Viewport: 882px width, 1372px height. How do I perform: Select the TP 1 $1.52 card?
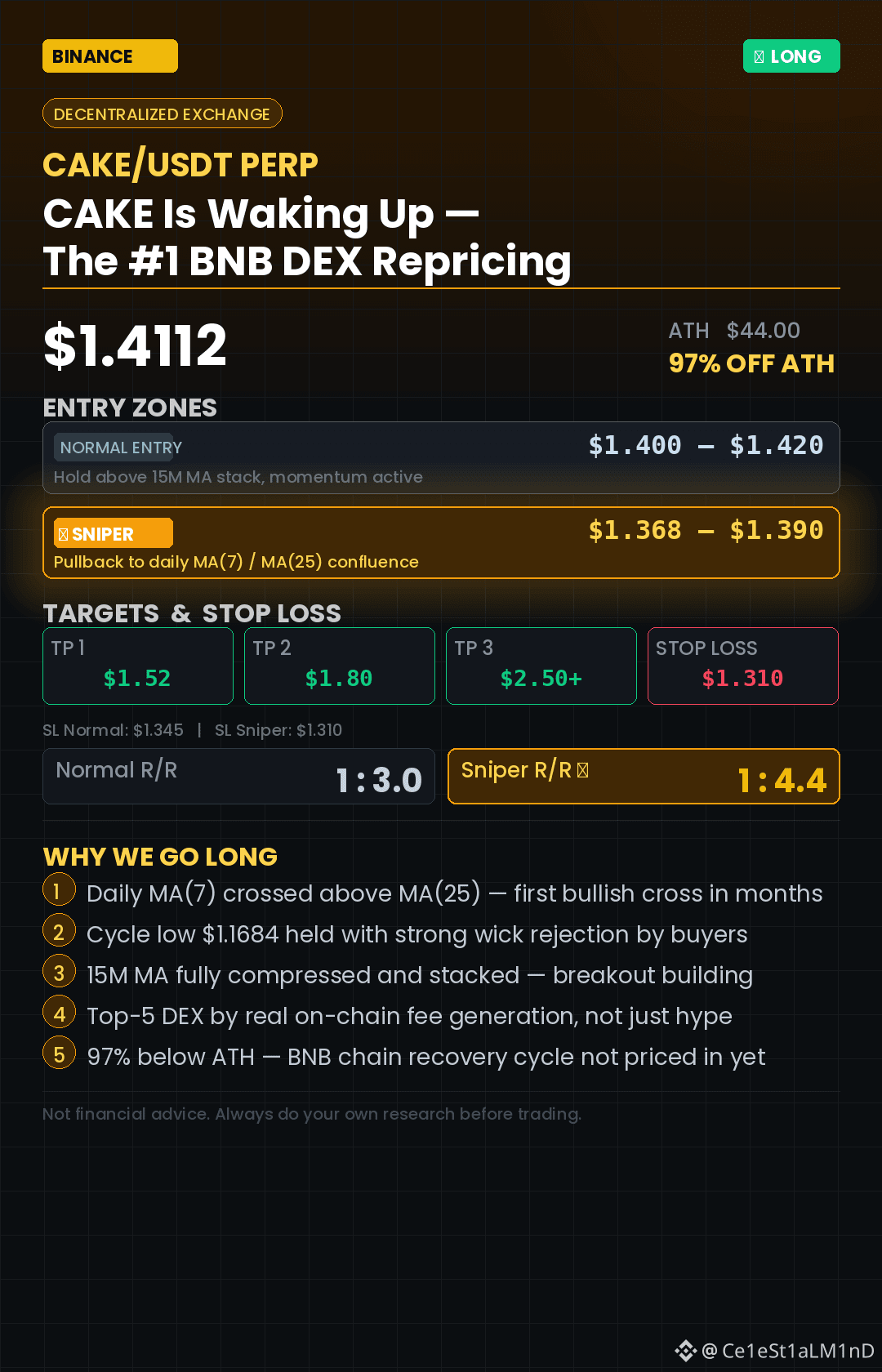pos(138,666)
